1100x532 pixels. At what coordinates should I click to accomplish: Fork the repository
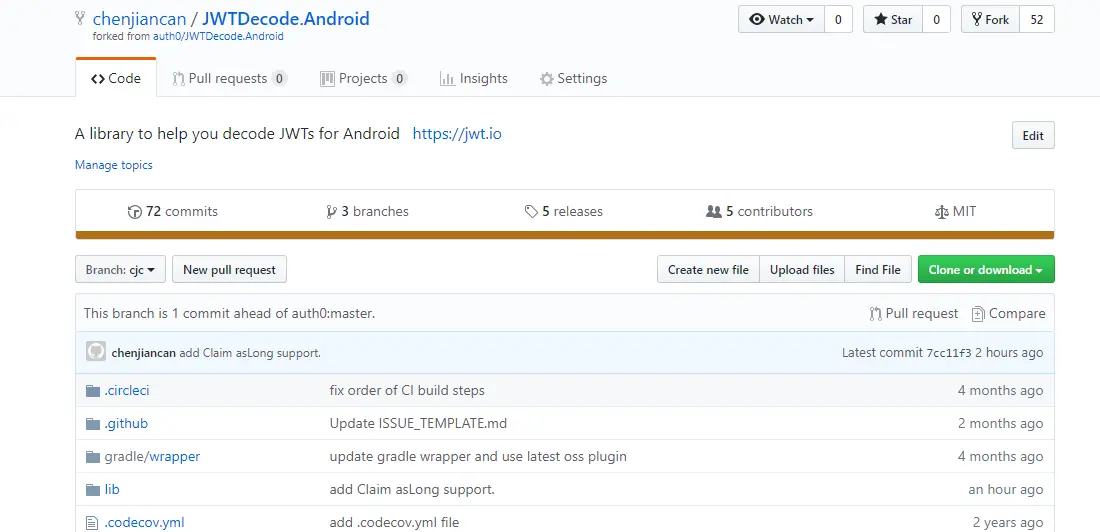(x=990, y=20)
